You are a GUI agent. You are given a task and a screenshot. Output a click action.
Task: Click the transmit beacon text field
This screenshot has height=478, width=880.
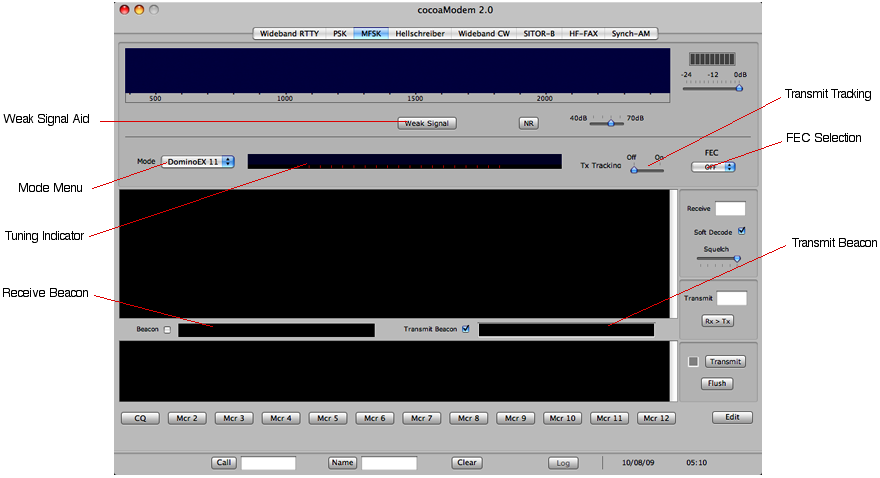[x=566, y=330]
